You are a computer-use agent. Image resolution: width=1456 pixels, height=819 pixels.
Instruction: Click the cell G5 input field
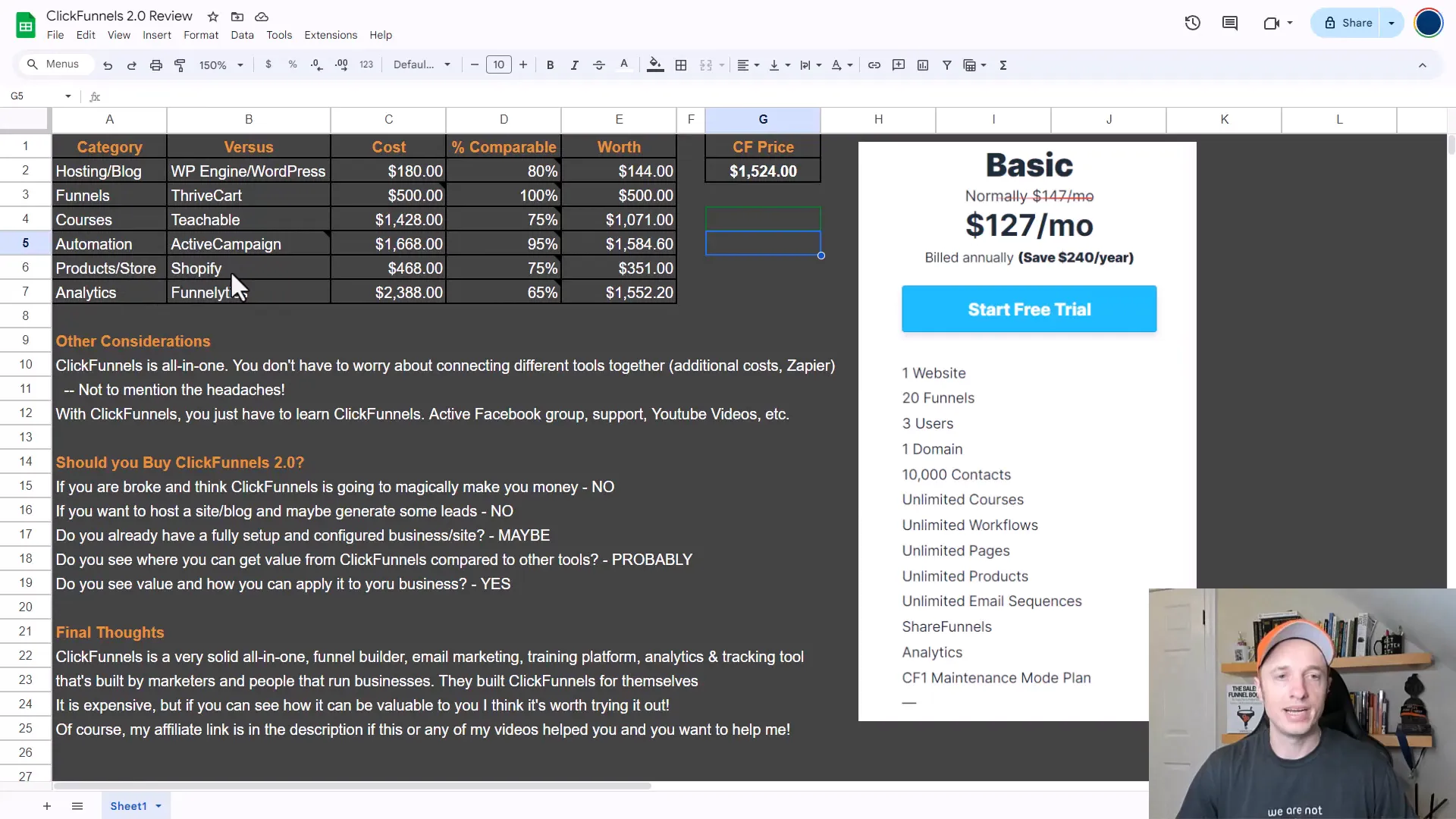click(763, 243)
